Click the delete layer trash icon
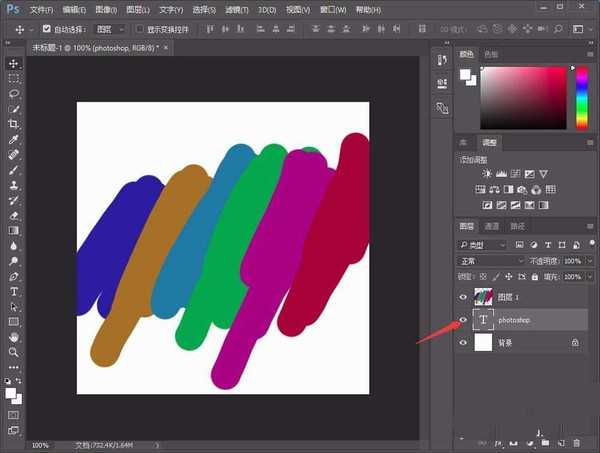 click(576, 441)
